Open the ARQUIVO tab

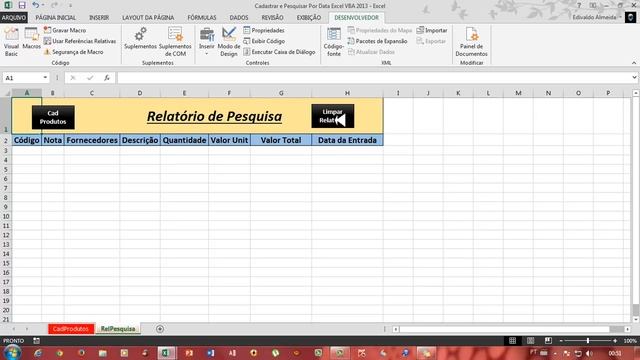tap(13, 18)
